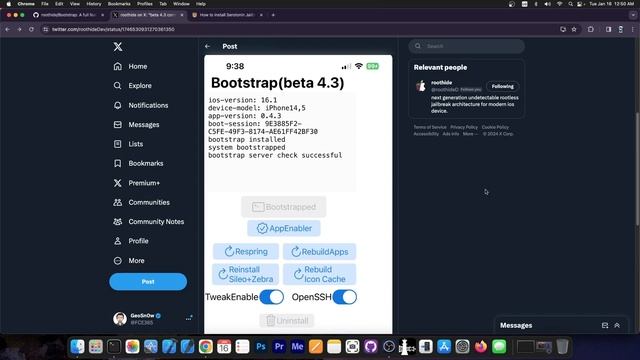Open Firefox from the Dock
Screen dimensions: 640x360
(x=480, y=347)
